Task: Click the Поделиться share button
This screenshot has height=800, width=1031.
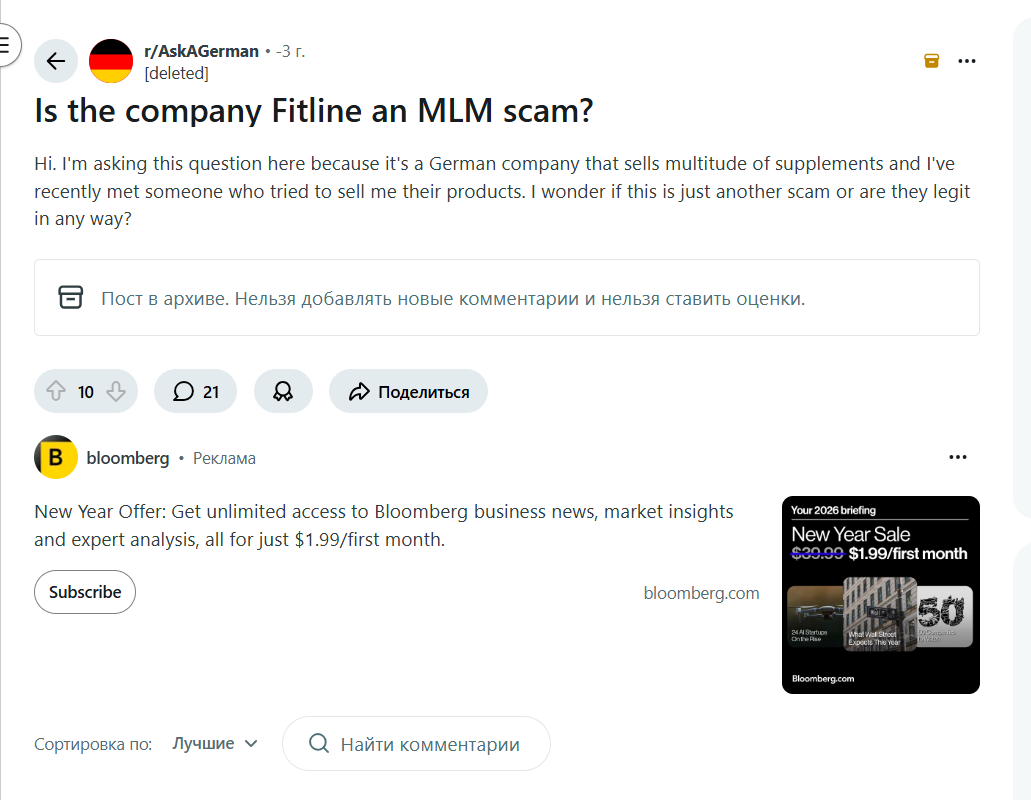Action: tap(408, 392)
